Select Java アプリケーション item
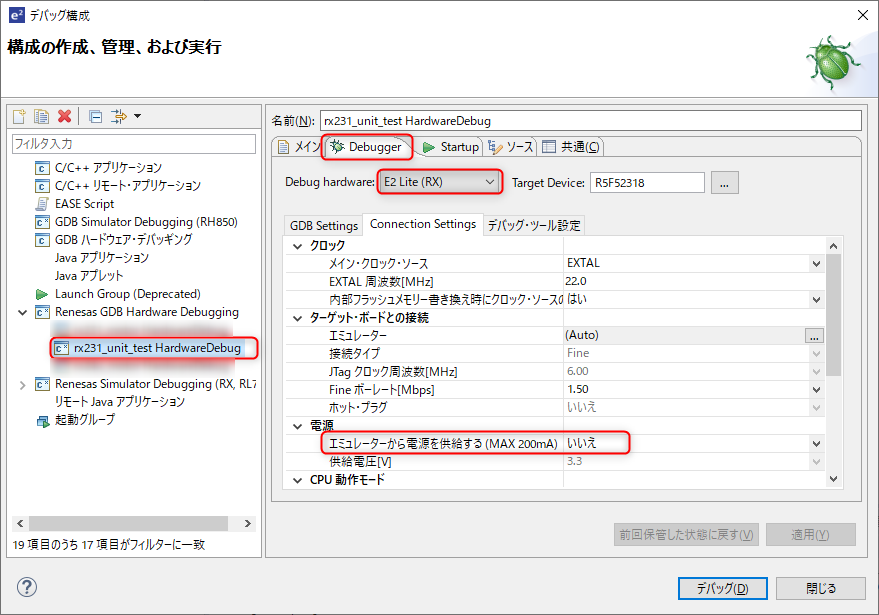The height and width of the screenshot is (615, 879). tap(101, 257)
